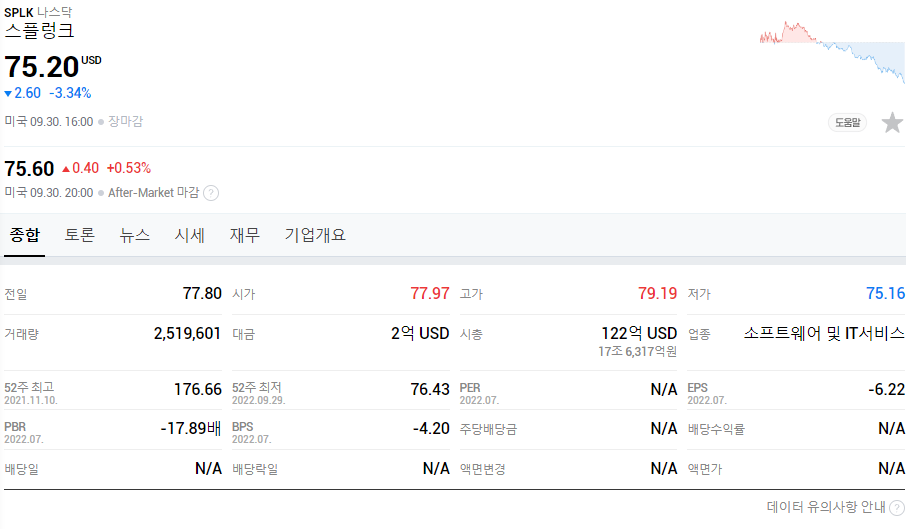Click the 배당락일 label
This screenshot has width=906, height=529.
coord(255,469)
